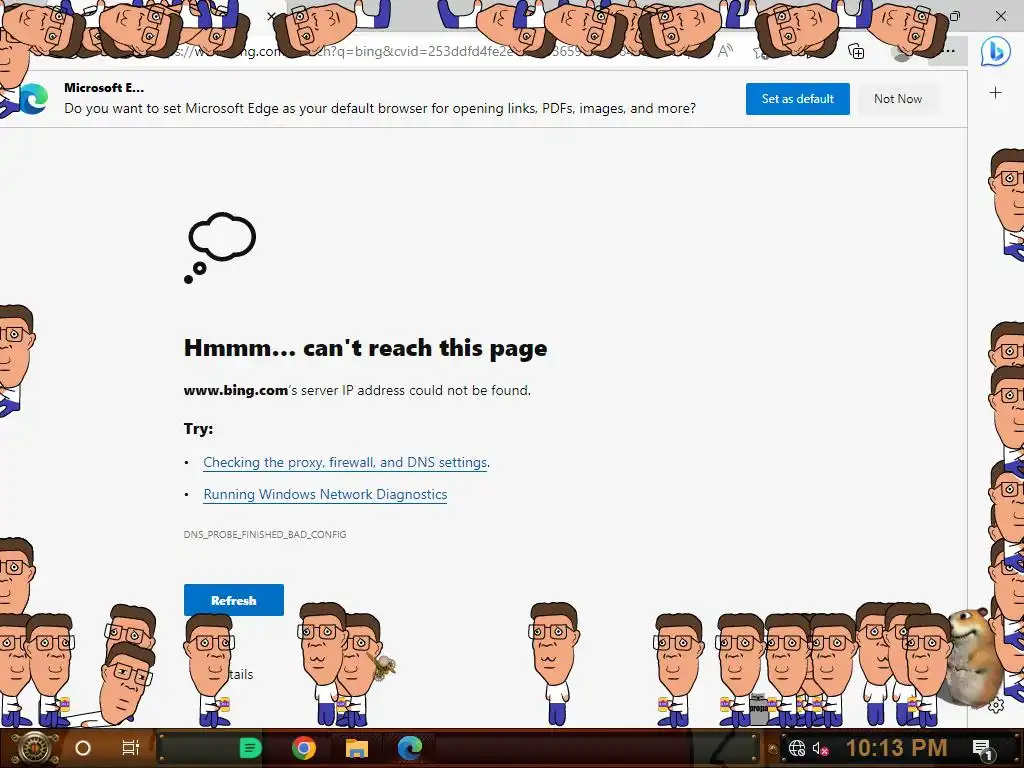Click the plus icon in Edge sidebar
Viewport: 1024px width, 768px height.
coord(995,93)
